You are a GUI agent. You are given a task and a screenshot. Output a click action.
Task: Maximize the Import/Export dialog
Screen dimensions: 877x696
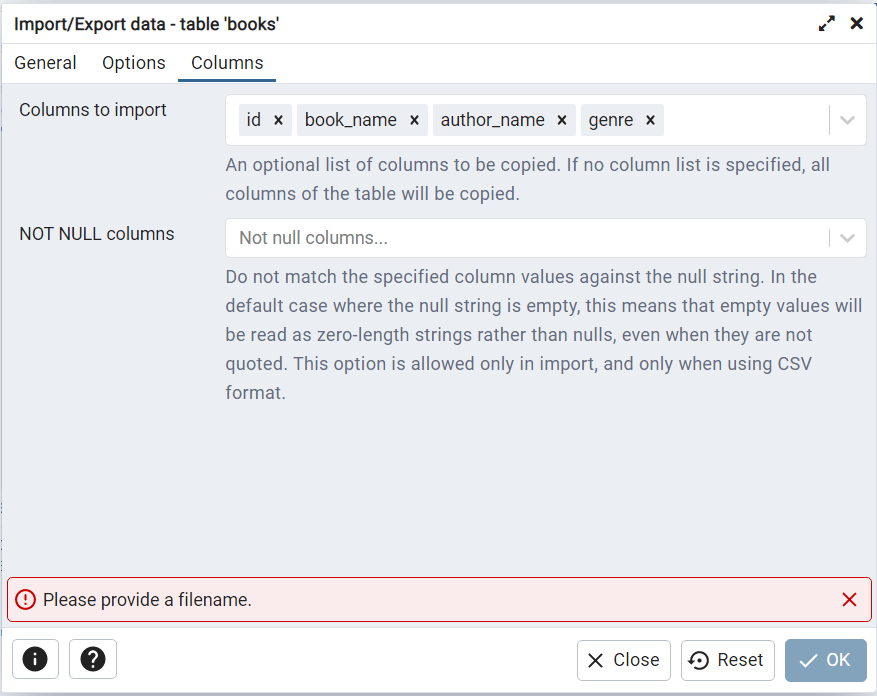(x=827, y=23)
